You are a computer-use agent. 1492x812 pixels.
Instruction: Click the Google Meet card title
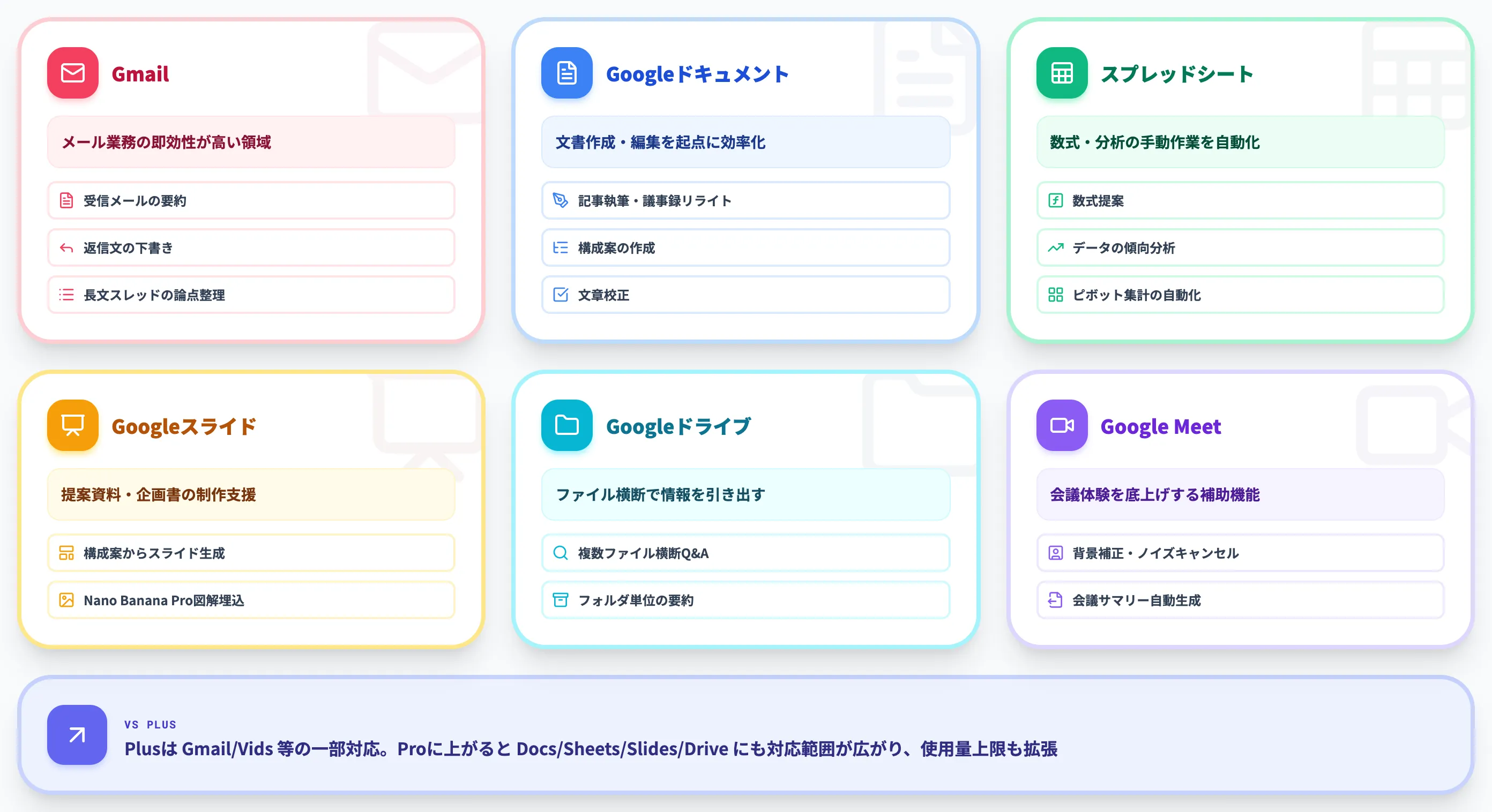[x=1161, y=426]
